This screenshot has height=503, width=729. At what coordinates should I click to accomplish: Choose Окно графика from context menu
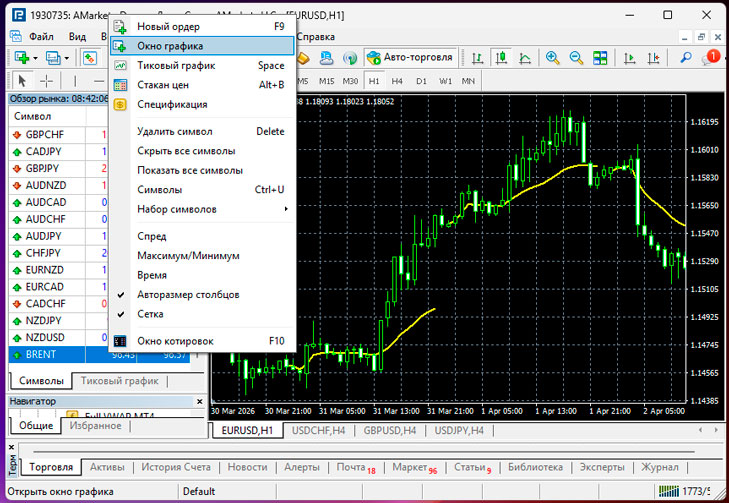[170, 46]
